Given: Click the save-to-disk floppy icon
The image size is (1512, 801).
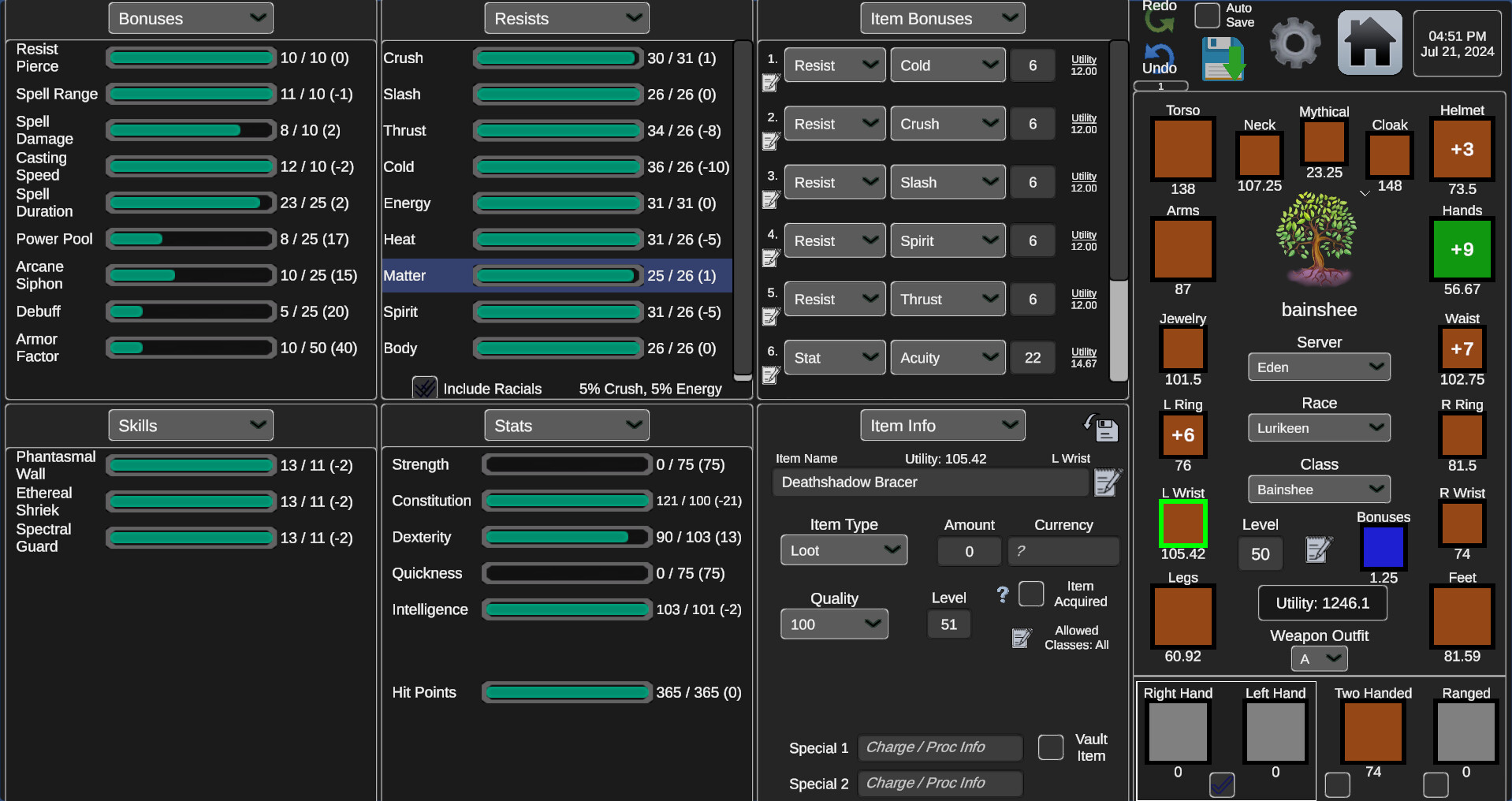Looking at the screenshot, I should click(x=1223, y=59).
